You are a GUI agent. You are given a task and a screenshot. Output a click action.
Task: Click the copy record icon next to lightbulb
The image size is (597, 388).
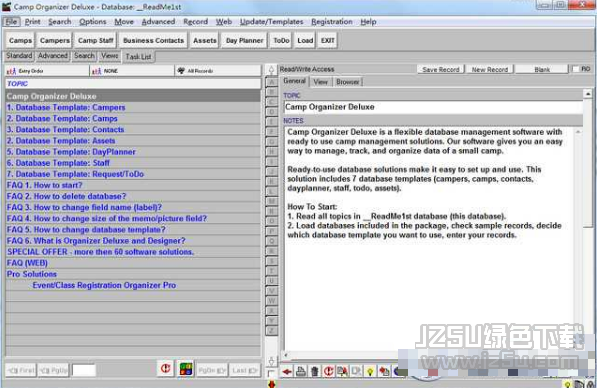click(356, 371)
